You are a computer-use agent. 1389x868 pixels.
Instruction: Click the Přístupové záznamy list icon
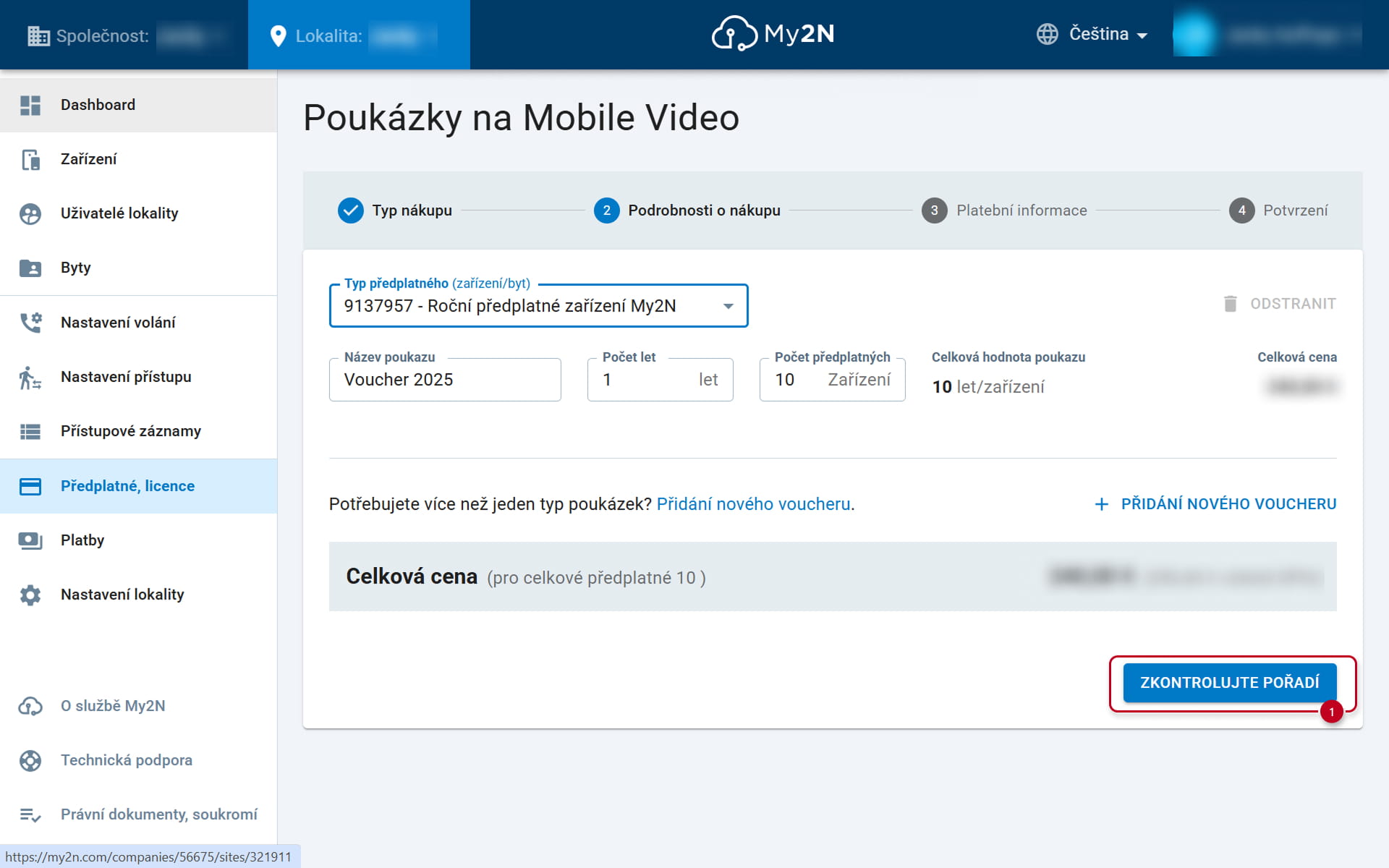pos(30,431)
